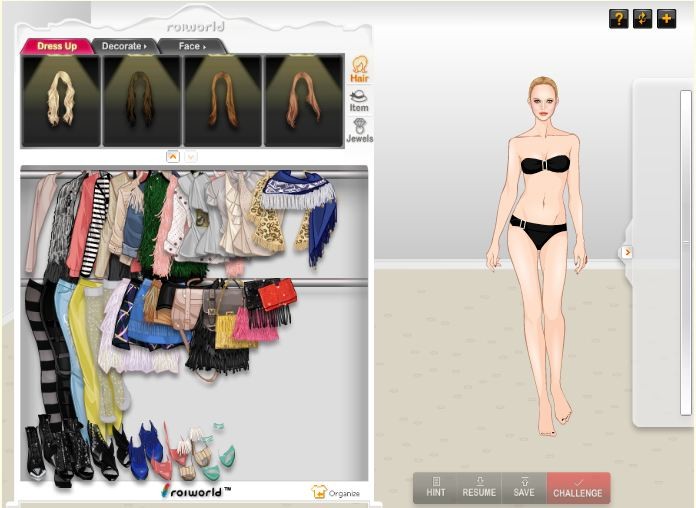Select the Jewels ring category icon
Viewport: 696px width, 508px height.
[359, 132]
